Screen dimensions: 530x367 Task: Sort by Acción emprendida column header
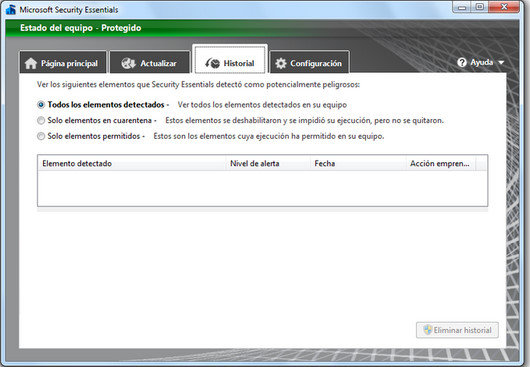[x=441, y=164]
